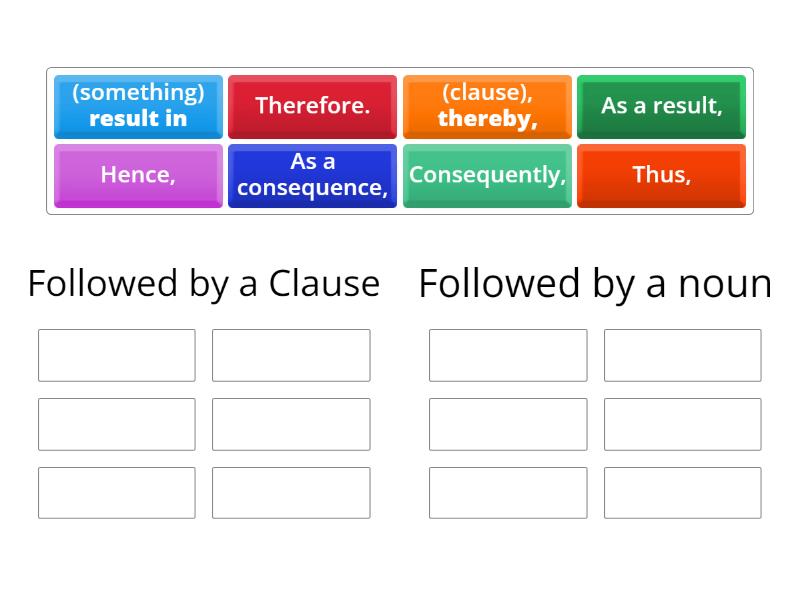Choose the blue "As a consequence," tile

point(312,175)
